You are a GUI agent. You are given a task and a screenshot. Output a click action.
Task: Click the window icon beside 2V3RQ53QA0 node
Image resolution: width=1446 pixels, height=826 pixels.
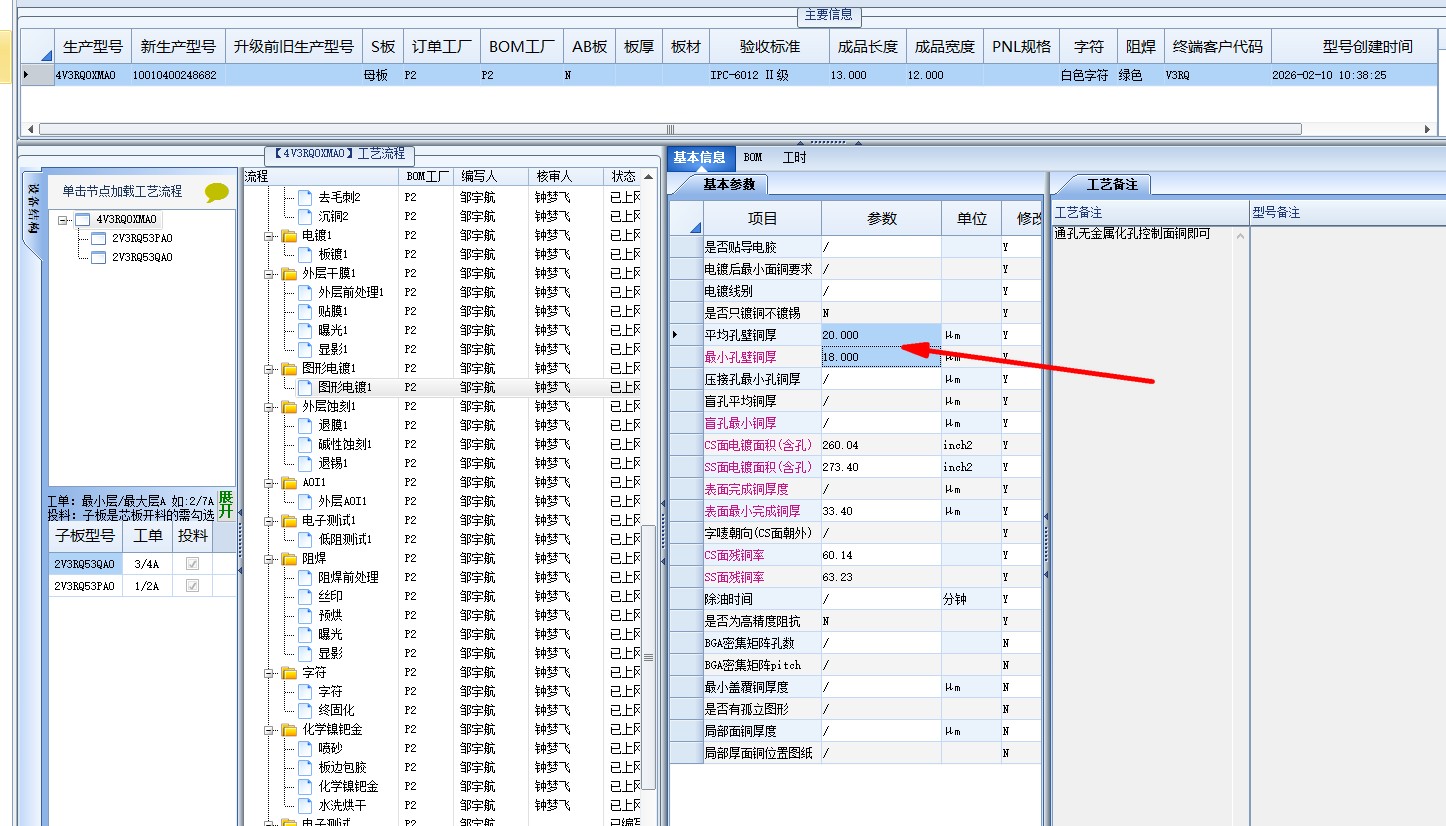[x=98, y=257]
